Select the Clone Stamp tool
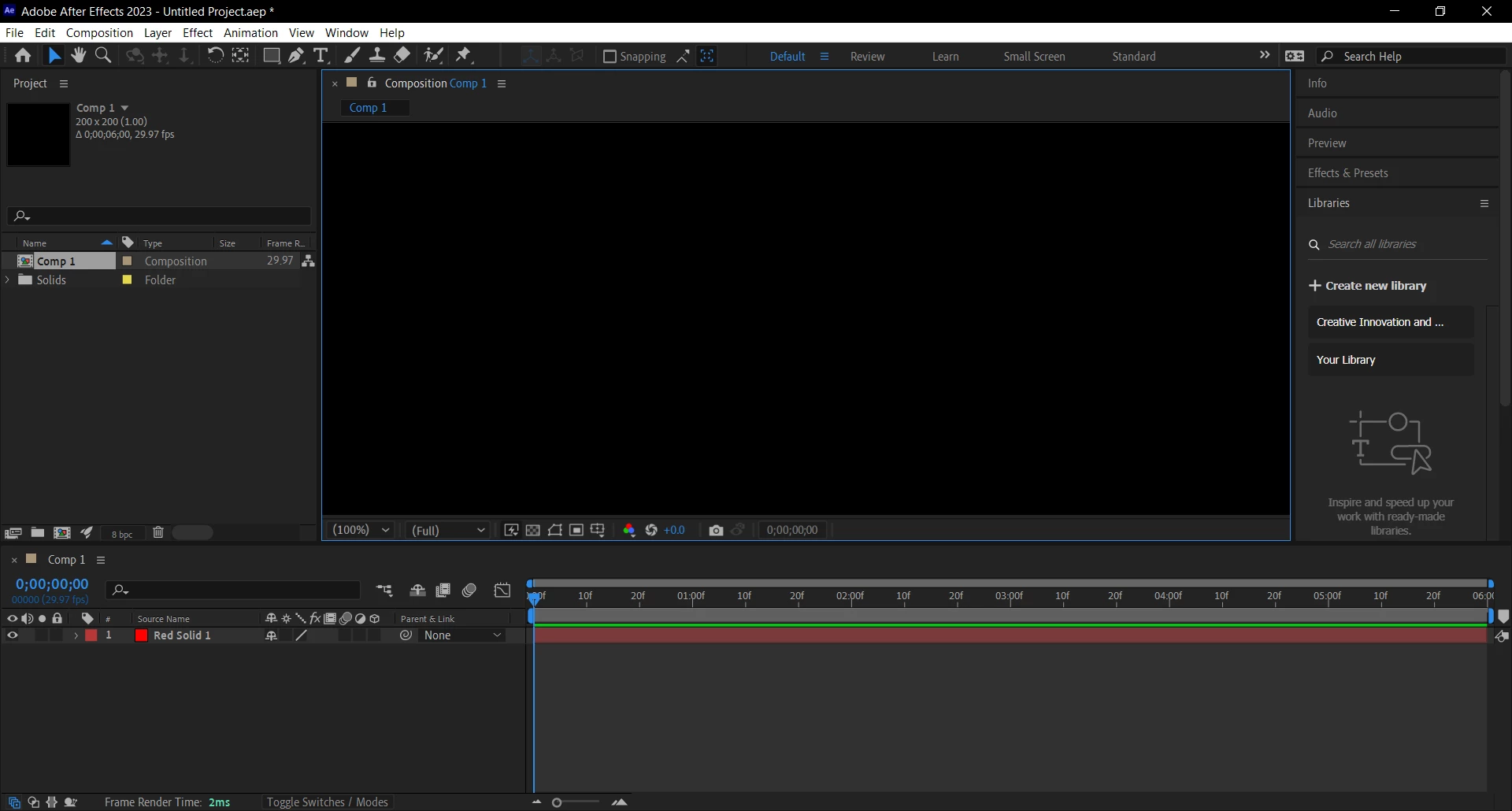This screenshot has height=811, width=1512. (377, 56)
